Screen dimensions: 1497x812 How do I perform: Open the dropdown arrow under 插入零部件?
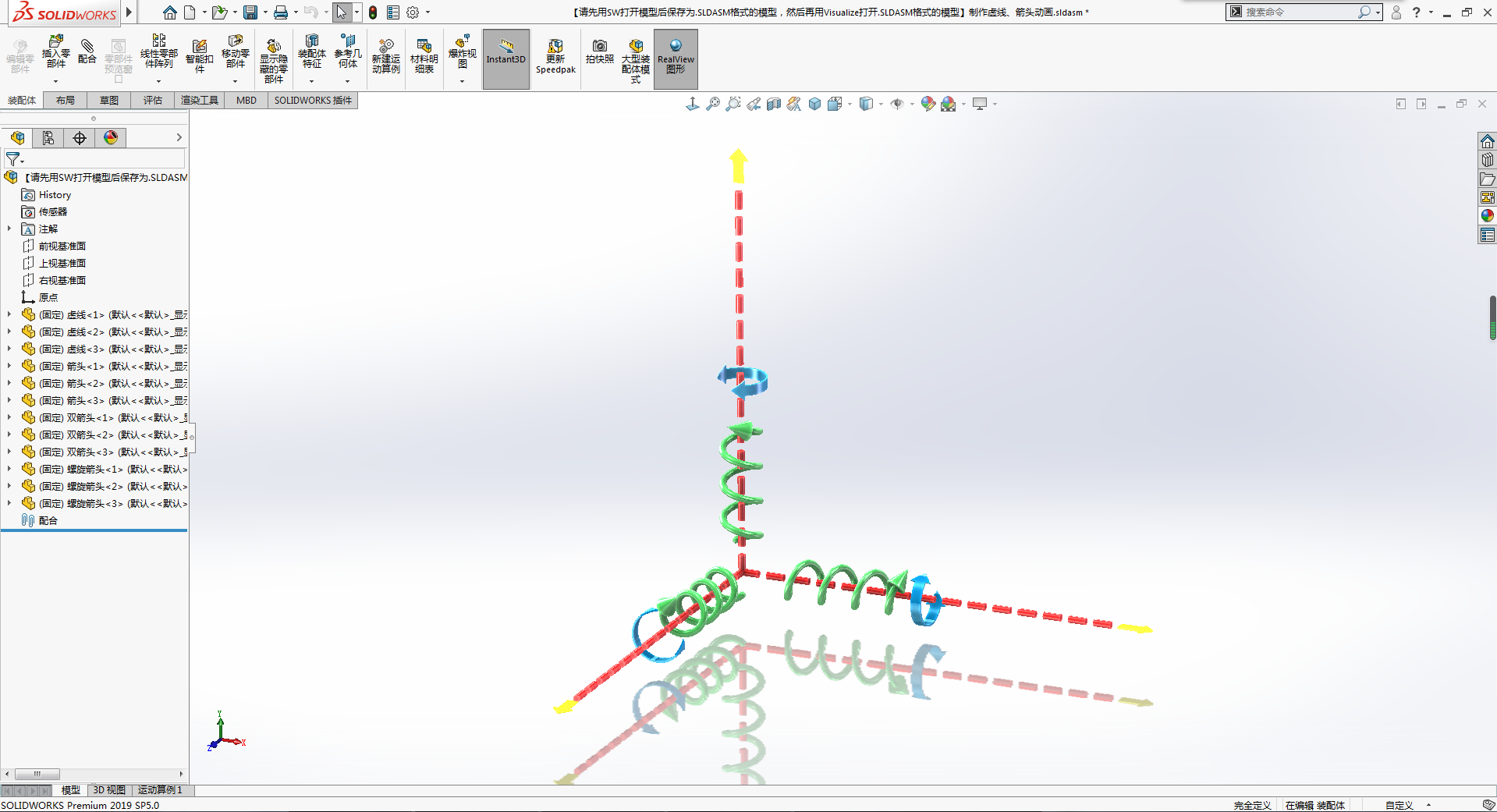point(55,81)
